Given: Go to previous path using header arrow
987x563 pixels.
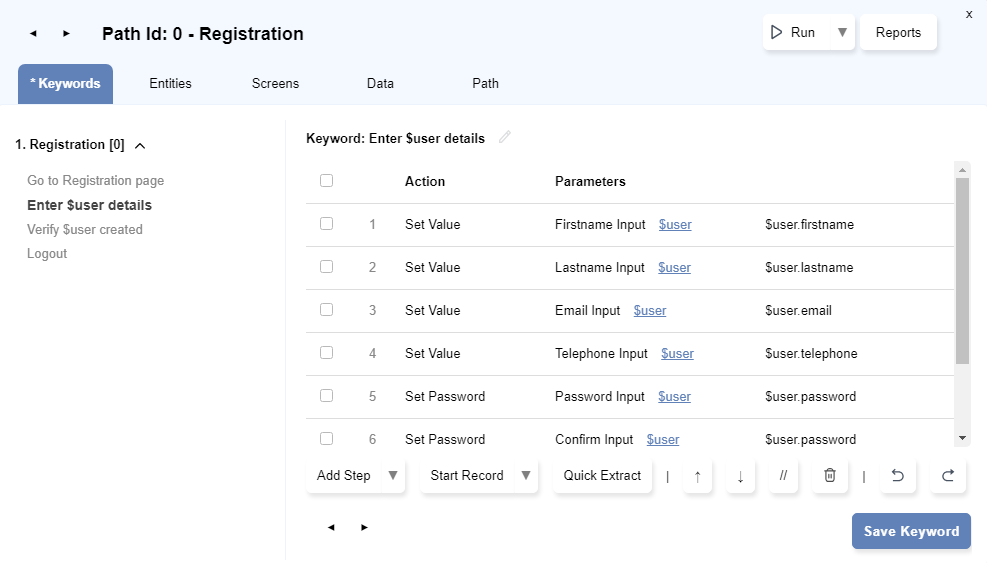Looking at the screenshot, I should pos(33,34).
